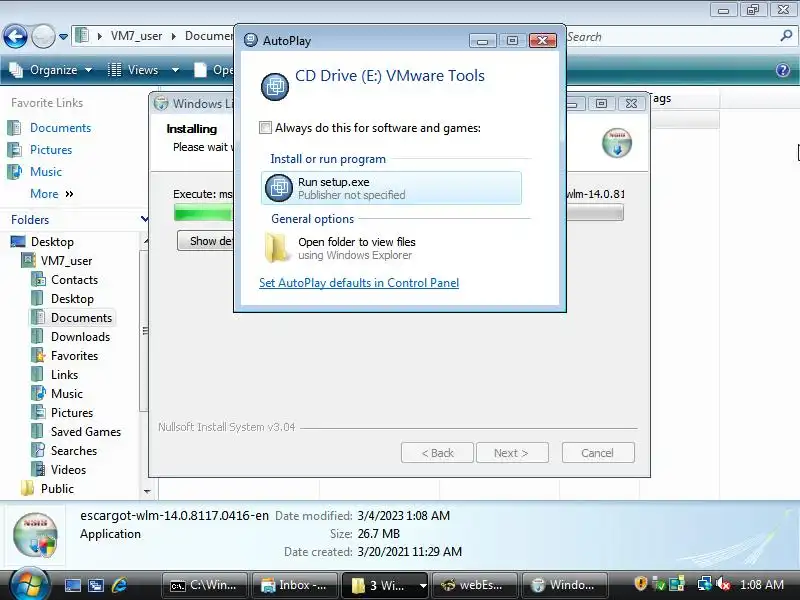The height and width of the screenshot is (600, 800).
Task: Open Music in Favorite Links
Action: point(45,172)
